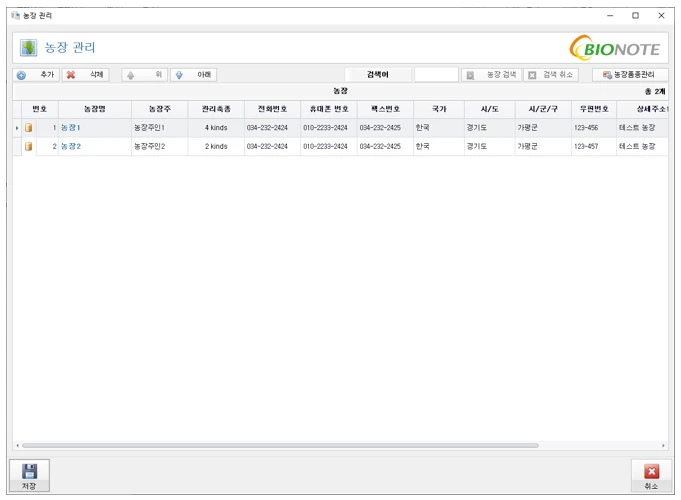Click the farm search magnifier icon
Screen dimensions: 681x500
click(470, 76)
